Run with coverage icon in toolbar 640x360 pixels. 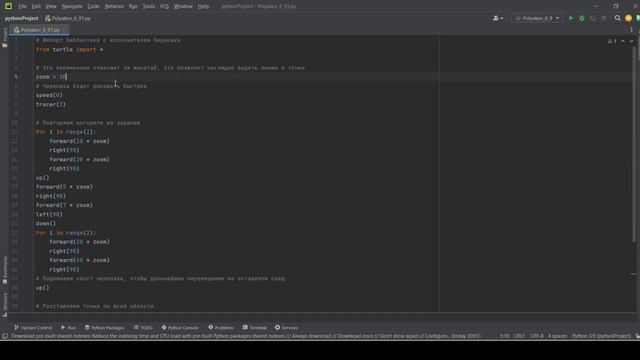click(593, 18)
